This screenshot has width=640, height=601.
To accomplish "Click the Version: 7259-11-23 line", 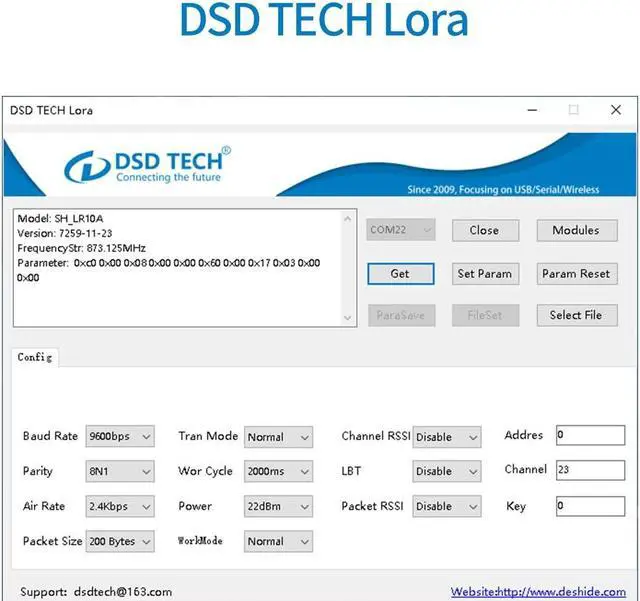I will (64, 233).
